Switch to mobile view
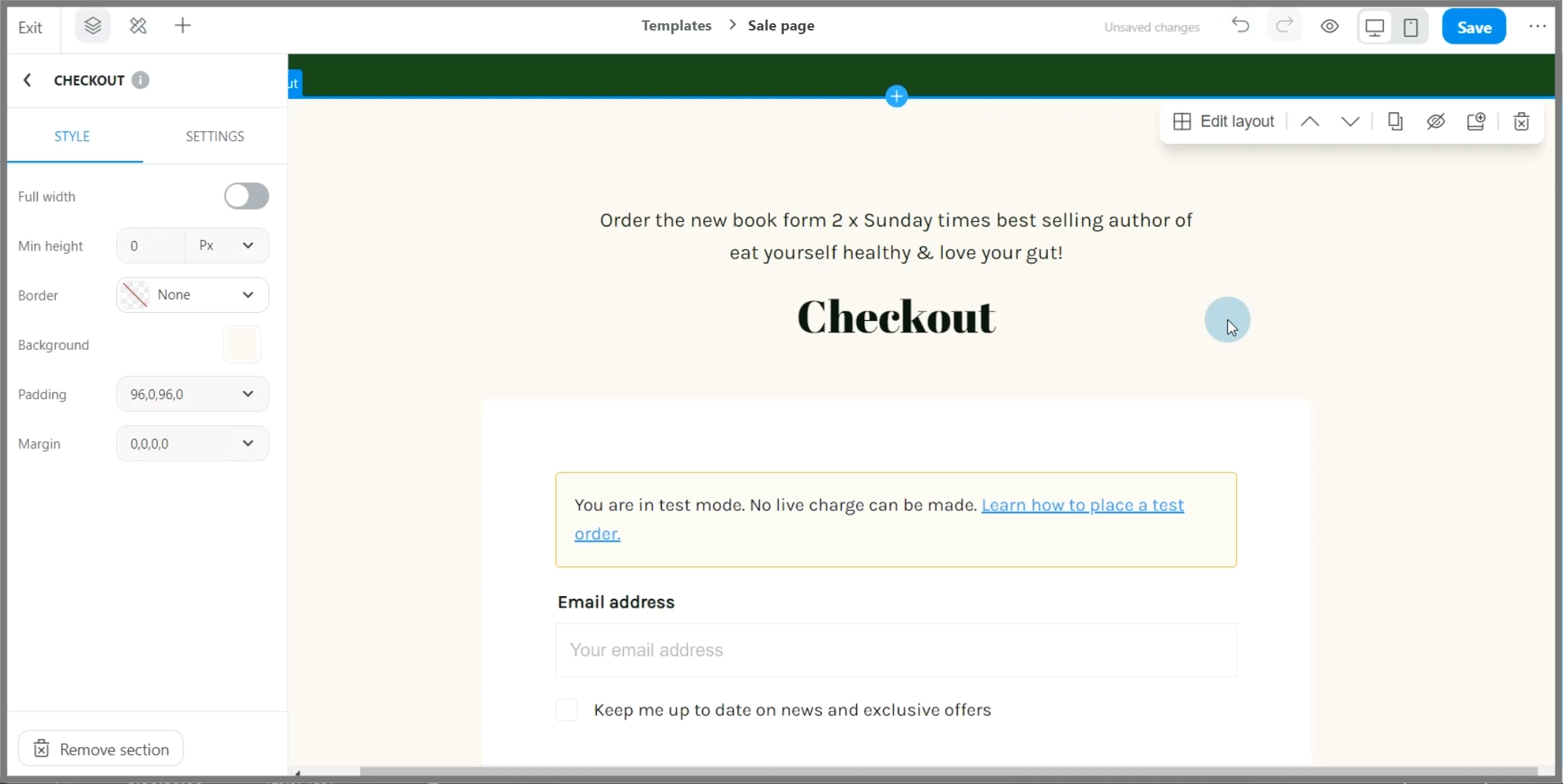The height and width of the screenshot is (784, 1563). [x=1410, y=28]
